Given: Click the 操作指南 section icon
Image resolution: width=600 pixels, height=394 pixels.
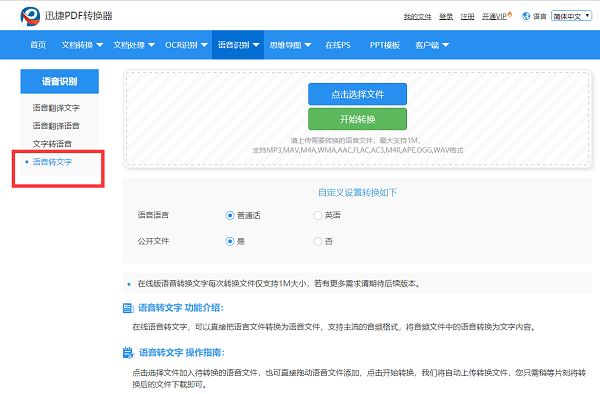Looking at the screenshot, I should click(x=128, y=352).
